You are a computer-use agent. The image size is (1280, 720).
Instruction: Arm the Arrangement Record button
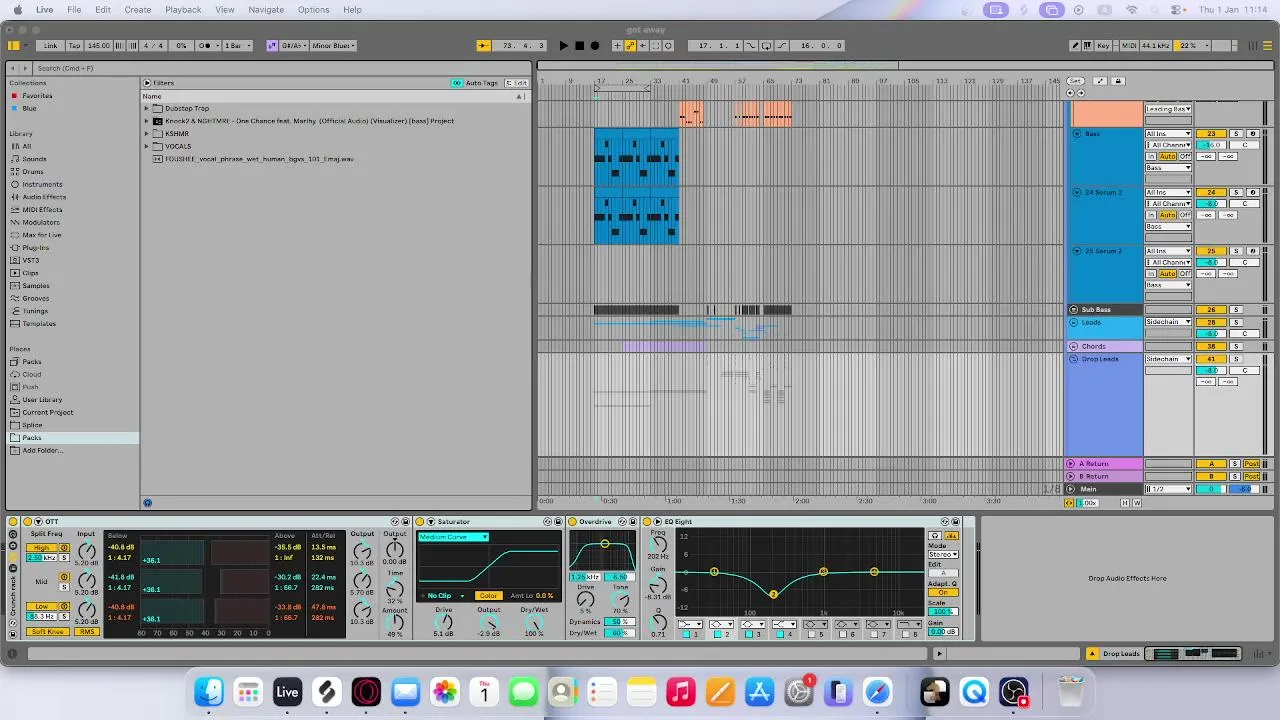[595, 45]
